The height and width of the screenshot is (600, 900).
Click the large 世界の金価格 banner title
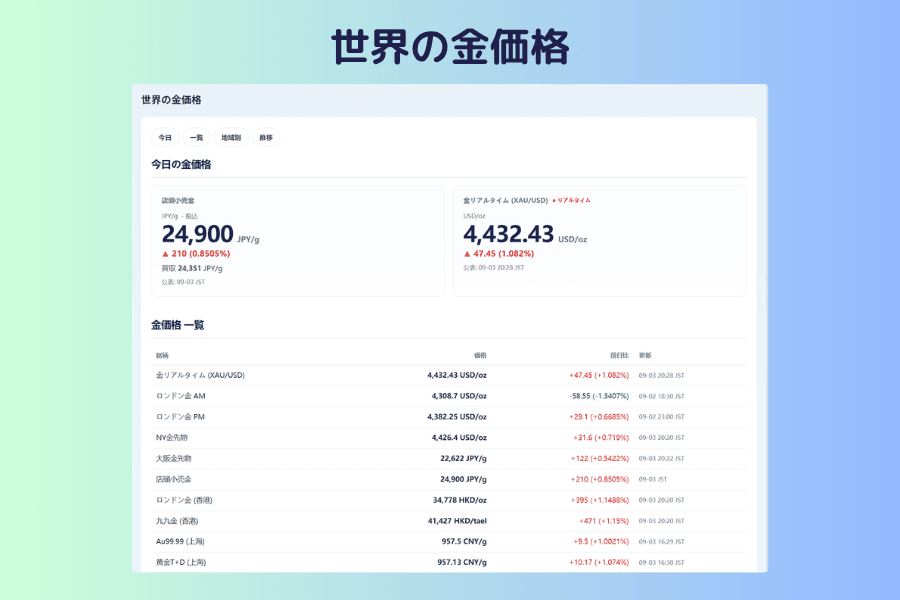point(450,47)
